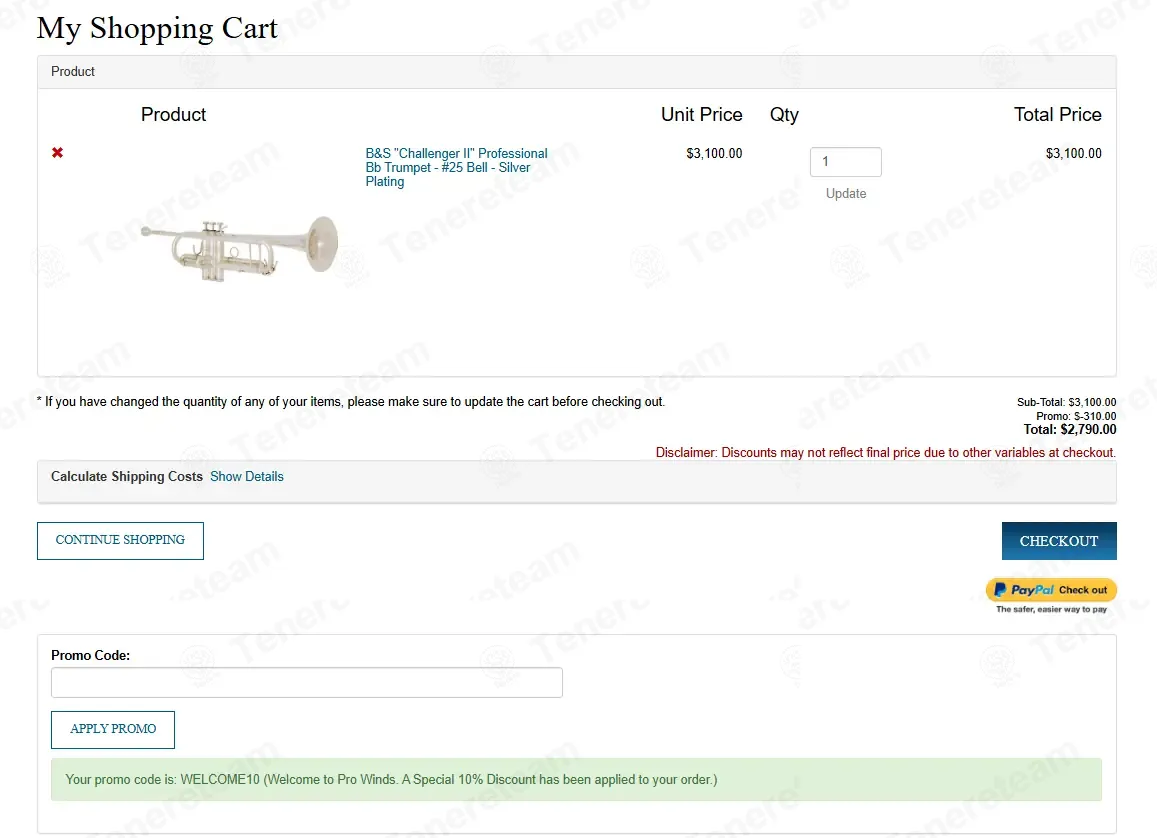Click the Qty column header
1157x838 pixels.
pos(784,114)
